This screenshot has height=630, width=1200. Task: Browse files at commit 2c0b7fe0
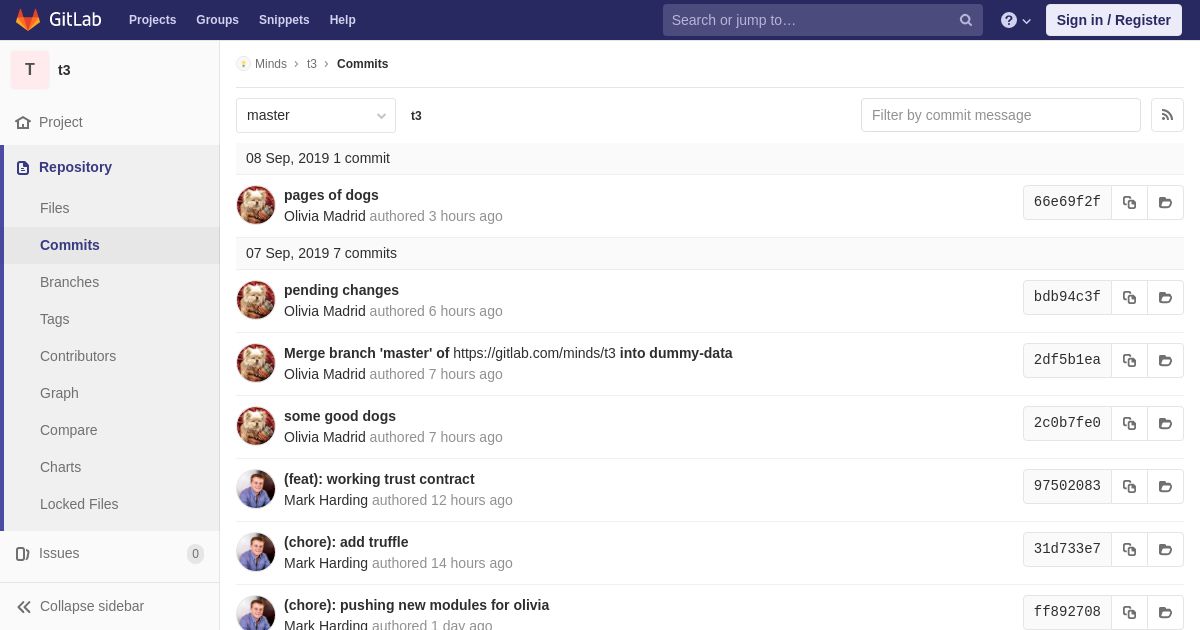tap(1165, 423)
